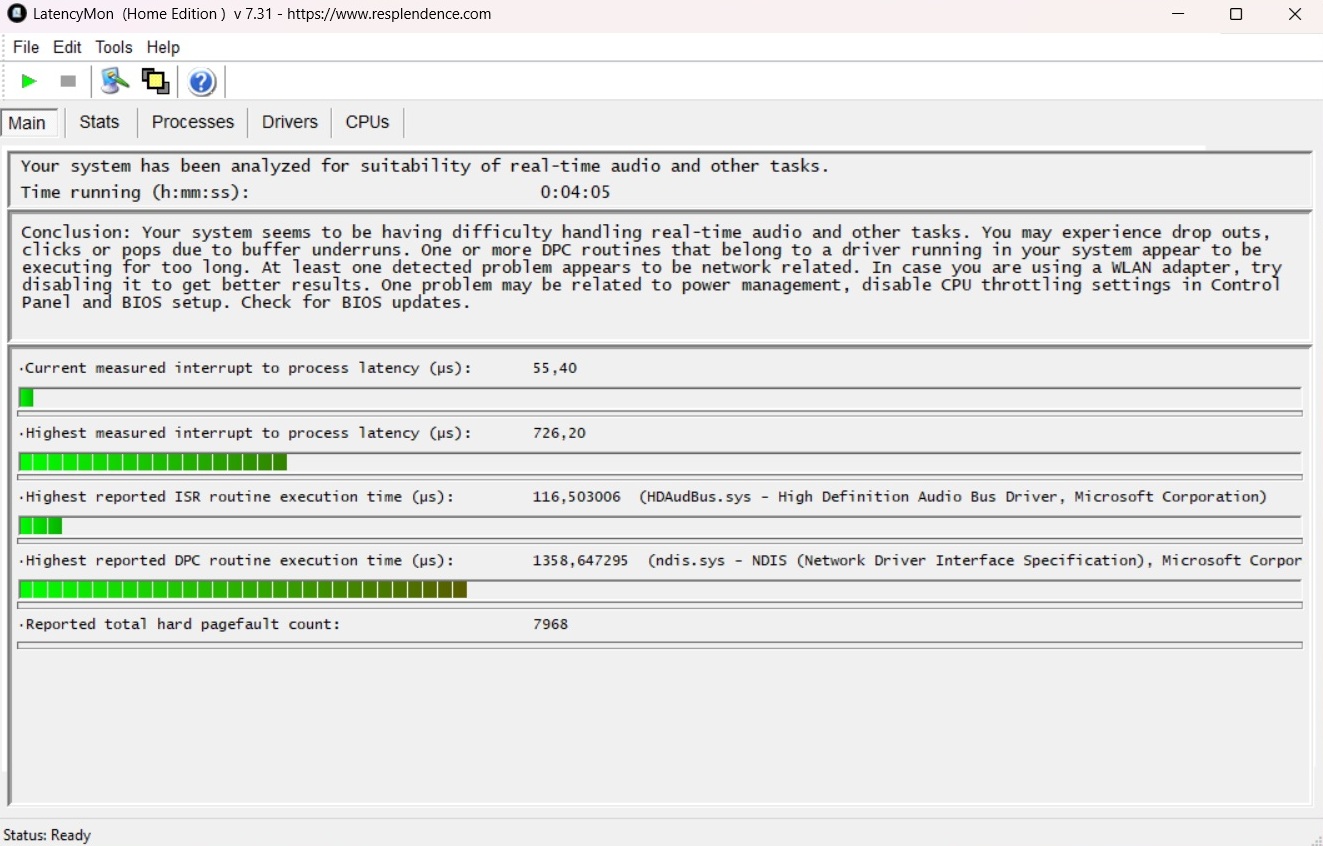Screen dimensions: 1323x846
Task: Open the File menu
Action: [26, 47]
